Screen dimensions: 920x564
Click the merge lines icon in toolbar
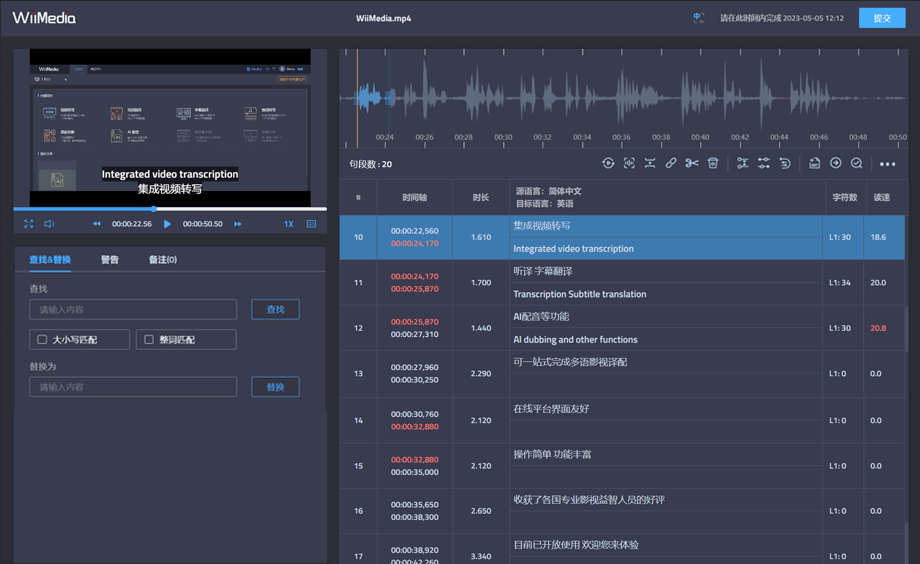650,163
